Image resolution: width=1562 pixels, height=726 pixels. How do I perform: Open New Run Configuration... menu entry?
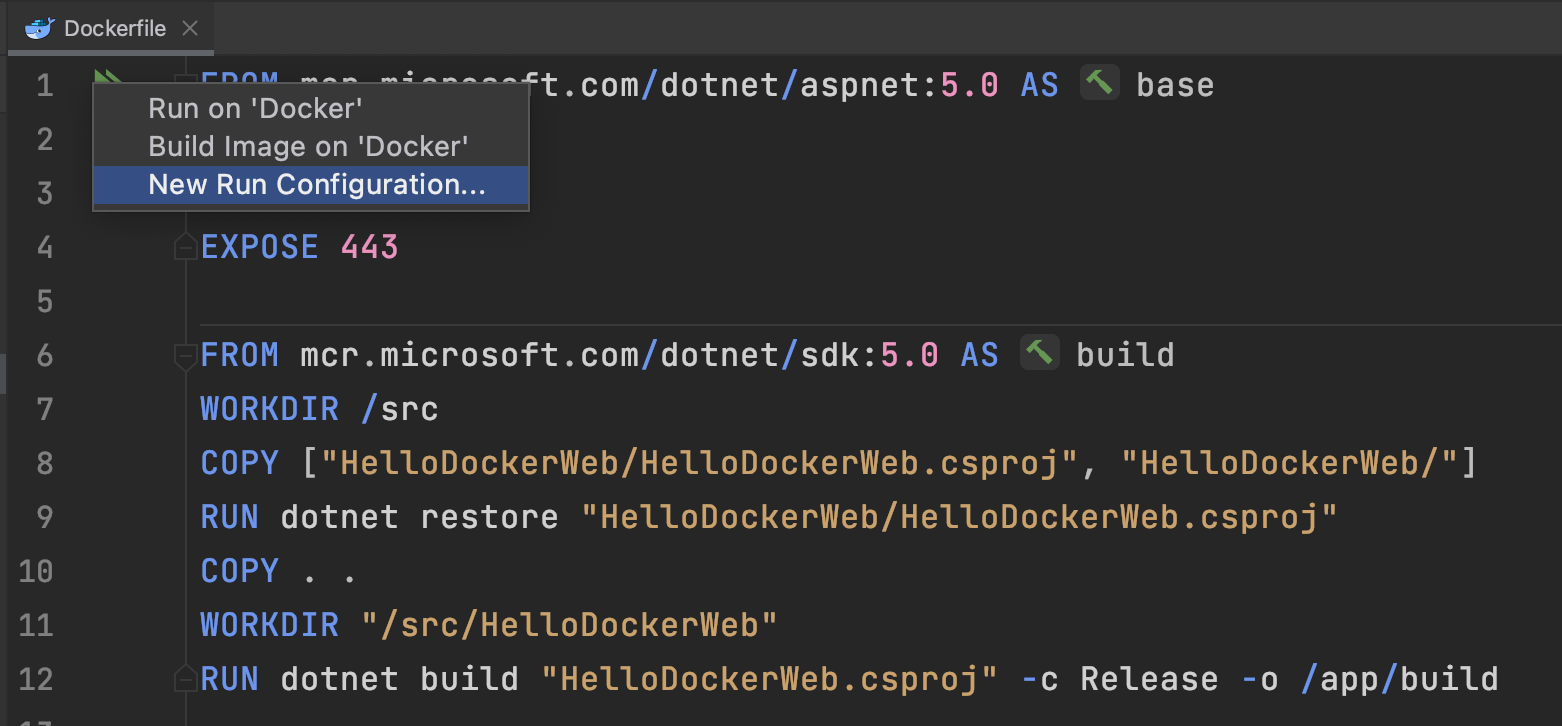pos(316,185)
